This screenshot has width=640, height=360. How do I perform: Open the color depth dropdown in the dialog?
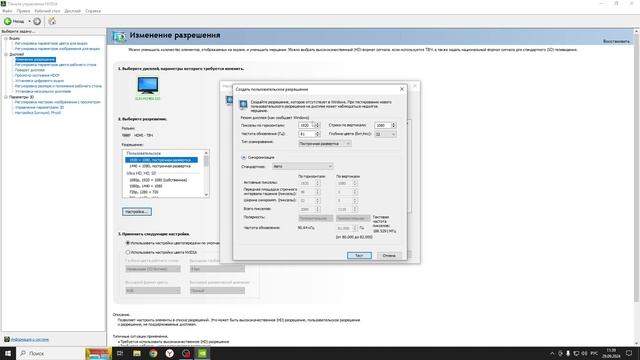(x=385, y=134)
